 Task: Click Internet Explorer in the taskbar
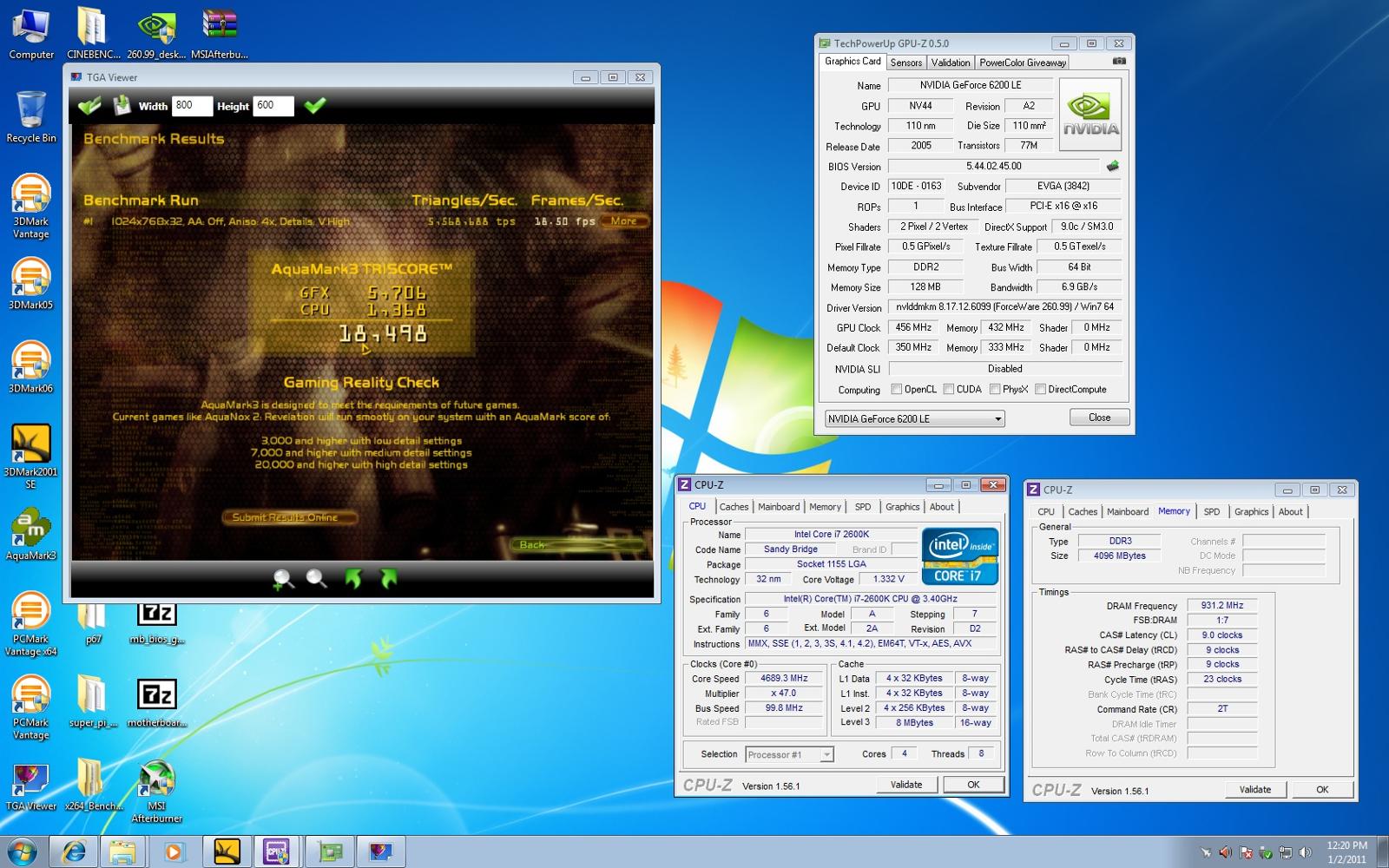pos(75,852)
